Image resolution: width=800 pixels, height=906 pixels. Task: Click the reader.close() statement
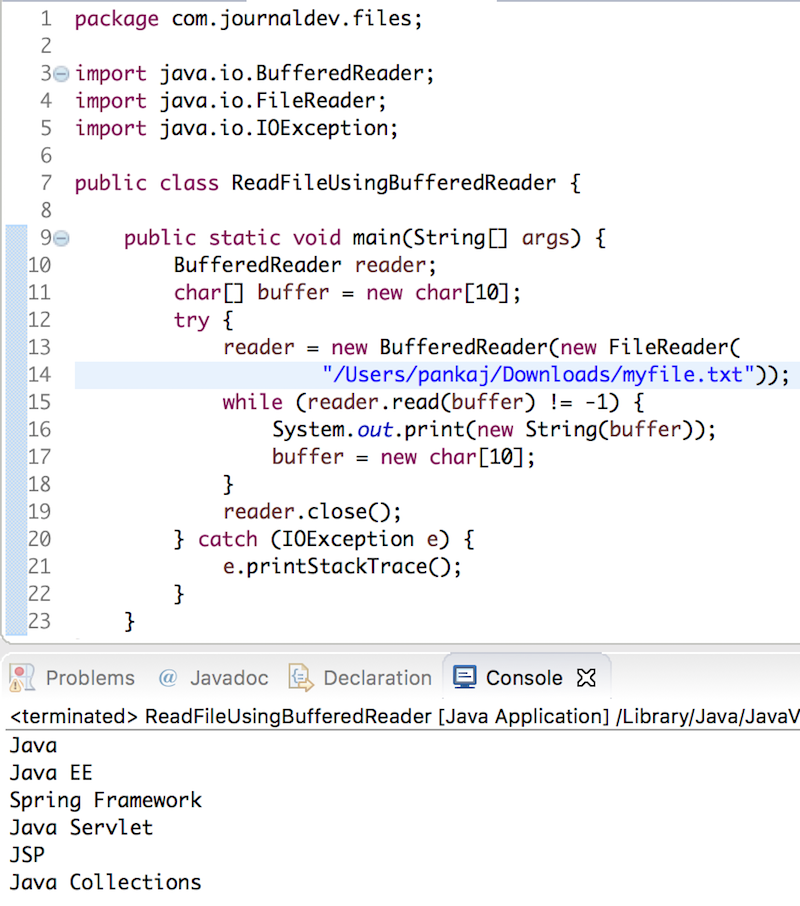(312, 512)
